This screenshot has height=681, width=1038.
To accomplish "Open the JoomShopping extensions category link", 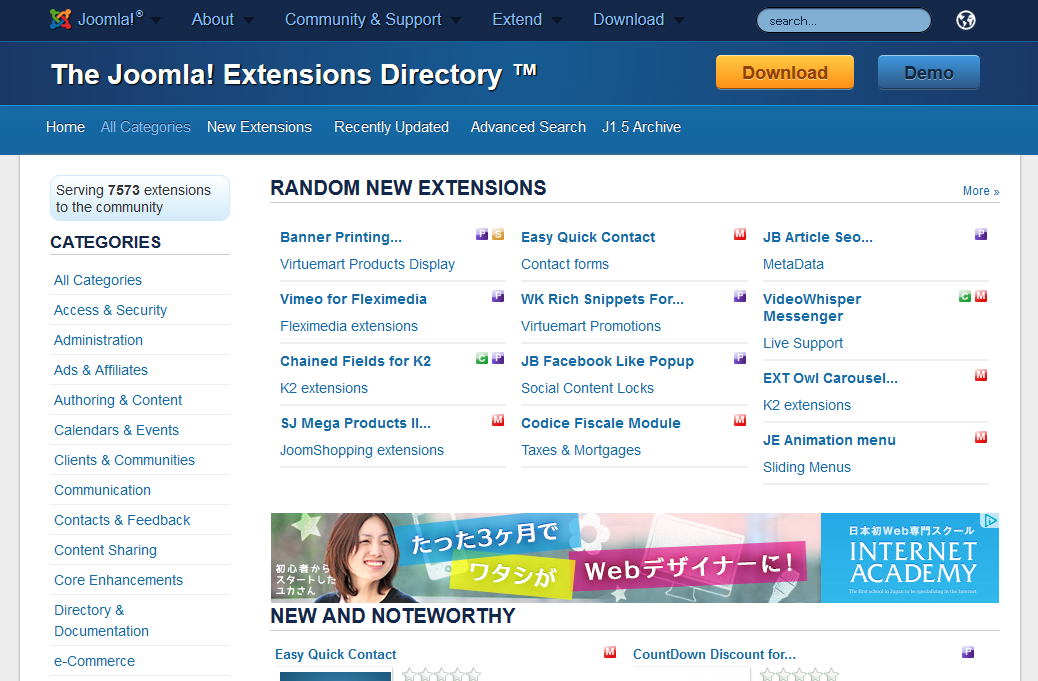I will coord(362,450).
